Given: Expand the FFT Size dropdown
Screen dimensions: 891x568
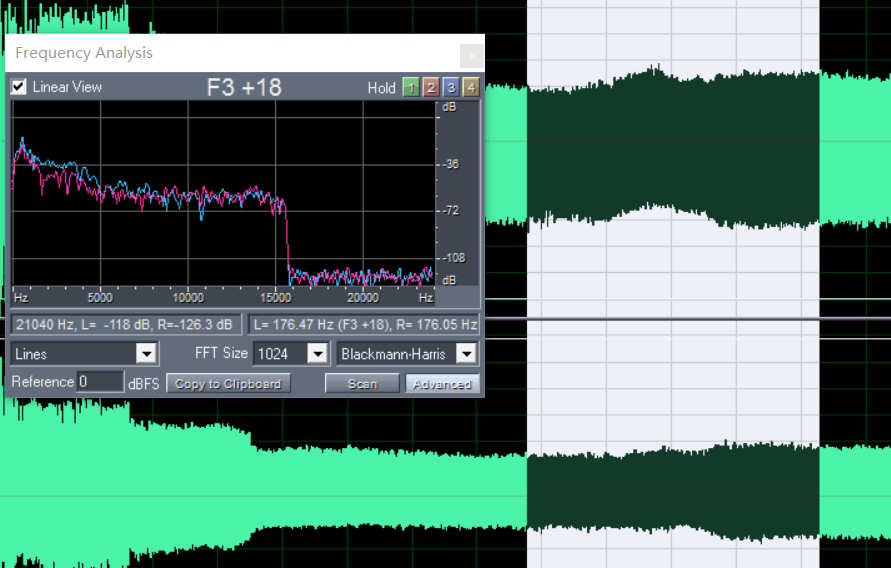Looking at the screenshot, I should tap(317, 354).
